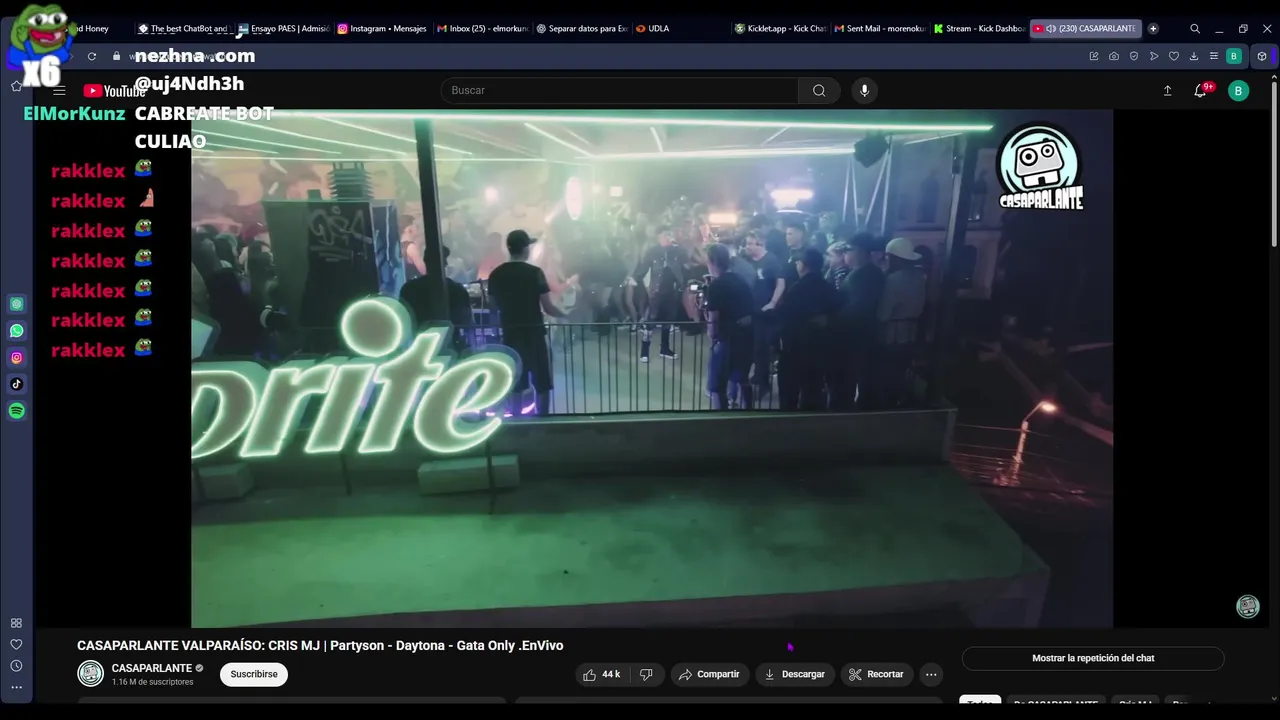Switch to Sent Mail tab
Viewport: 1280px width, 720px height.
click(x=880, y=29)
